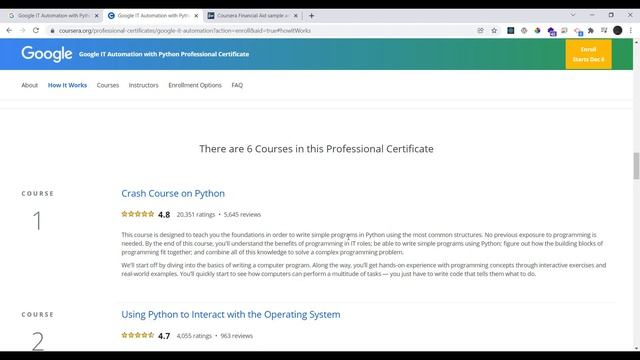Open the extension with blue badge
The width and height of the screenshot is (640, 360).
click(578, 31)
